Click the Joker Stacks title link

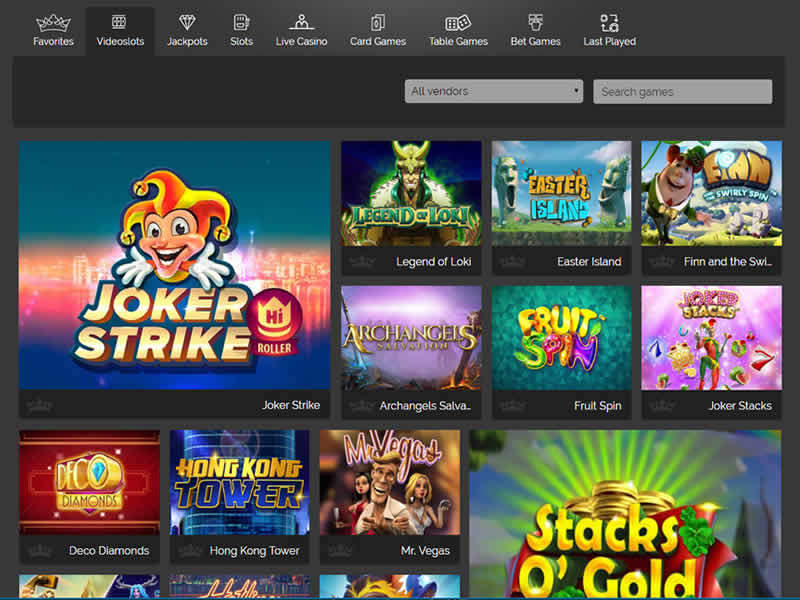coord(740,406)
